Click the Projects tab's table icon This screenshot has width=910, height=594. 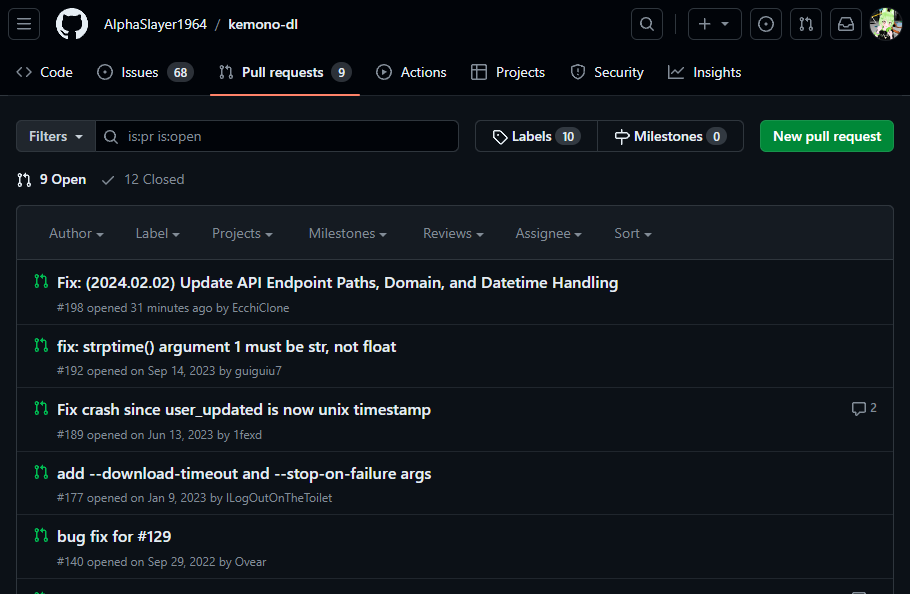[479, 73]
